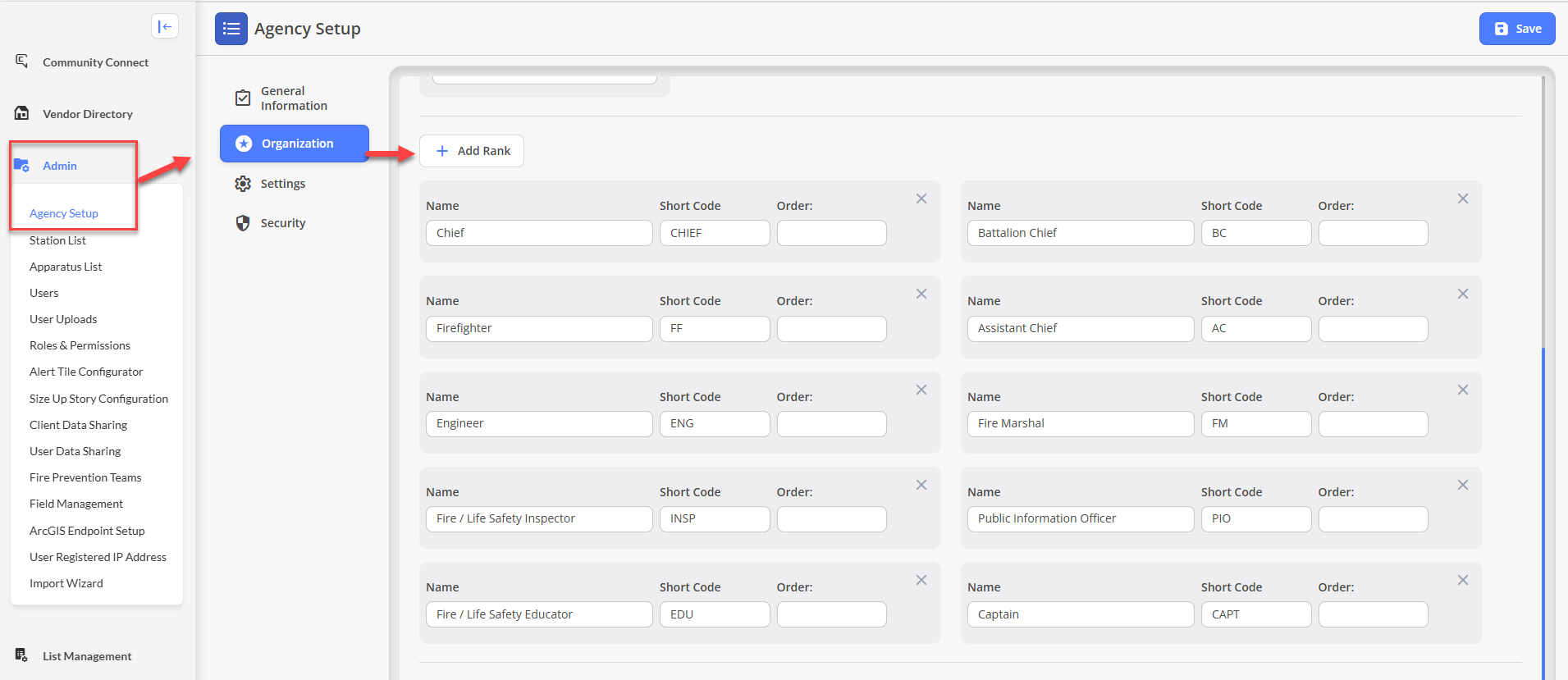
Task: Click the List Management icon
Action: click(x=22, y=655)
